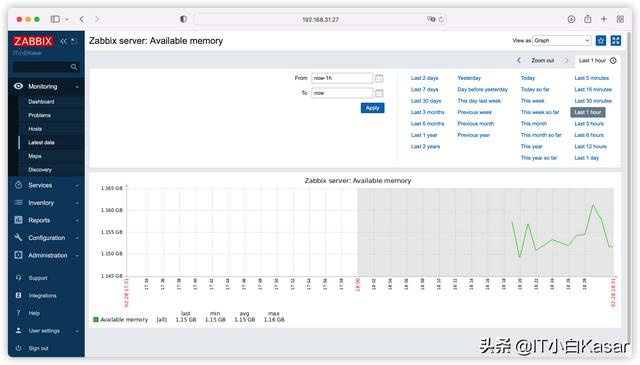Click the Monitoring eye icon
Image resolution: width=640 pixels, height=365 pixels.
click(x=18, y=86)
